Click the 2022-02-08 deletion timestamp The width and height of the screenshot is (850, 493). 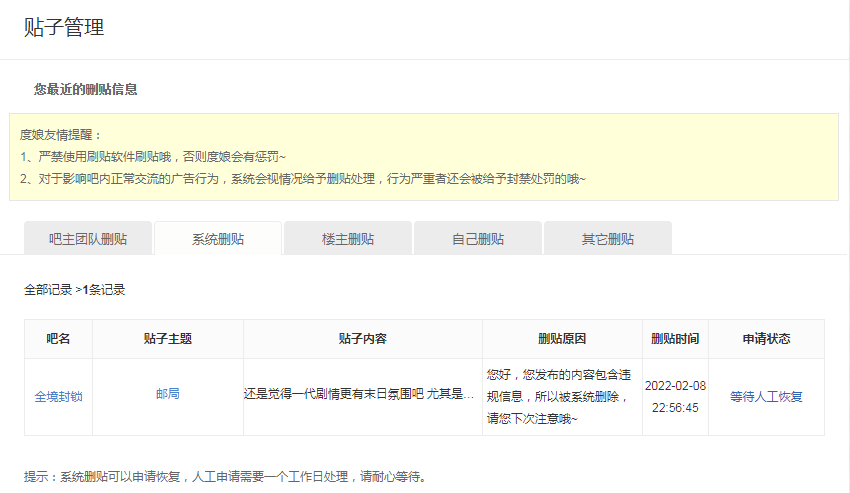675,396
